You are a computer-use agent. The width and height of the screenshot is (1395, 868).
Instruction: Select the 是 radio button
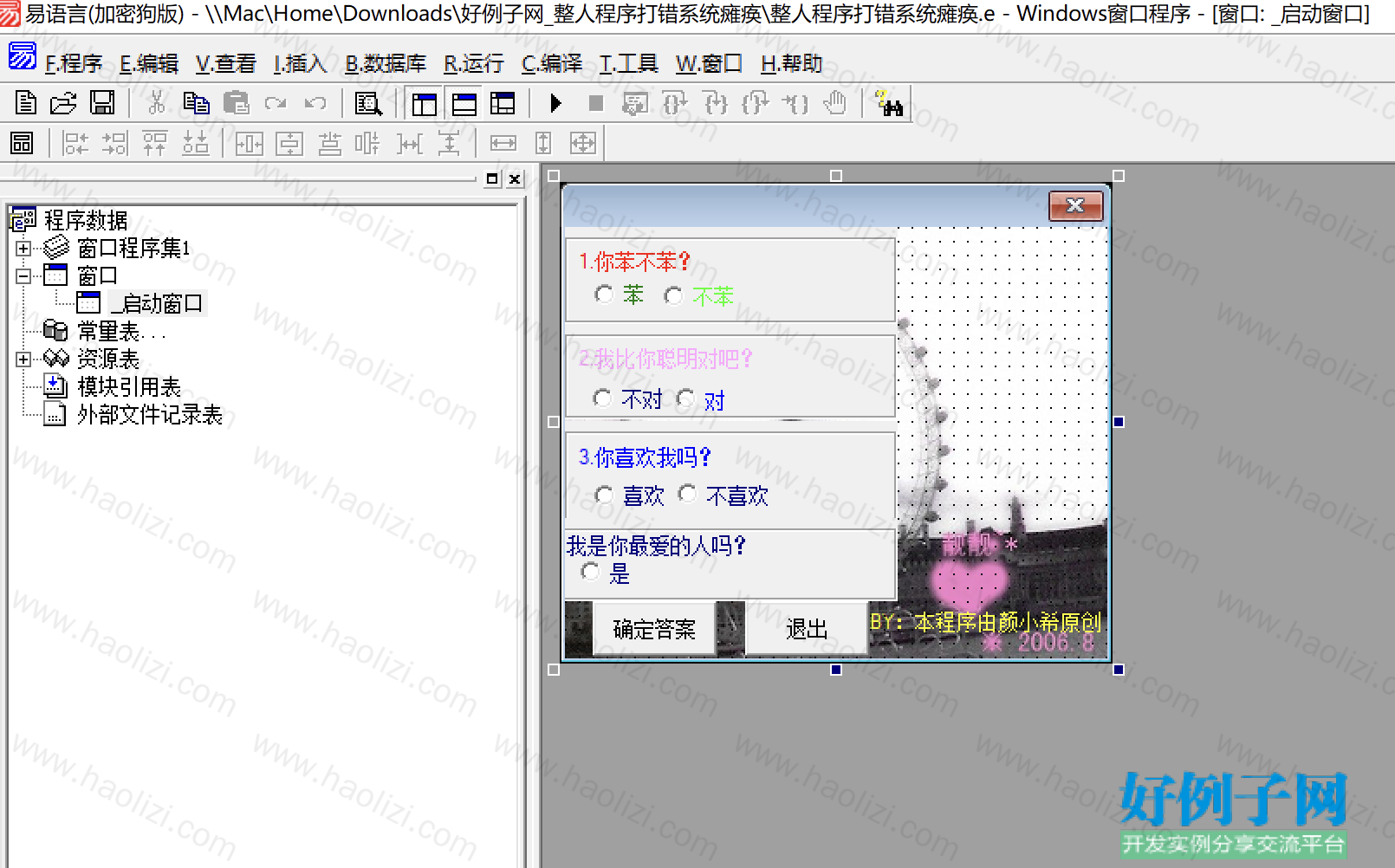click(x=590, y=571)
